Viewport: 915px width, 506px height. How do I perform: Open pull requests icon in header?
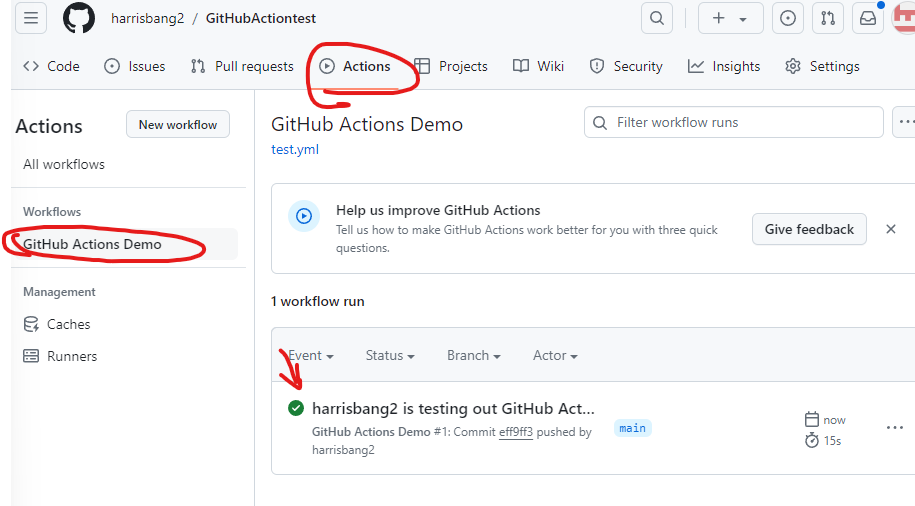[x=827, y=18]
